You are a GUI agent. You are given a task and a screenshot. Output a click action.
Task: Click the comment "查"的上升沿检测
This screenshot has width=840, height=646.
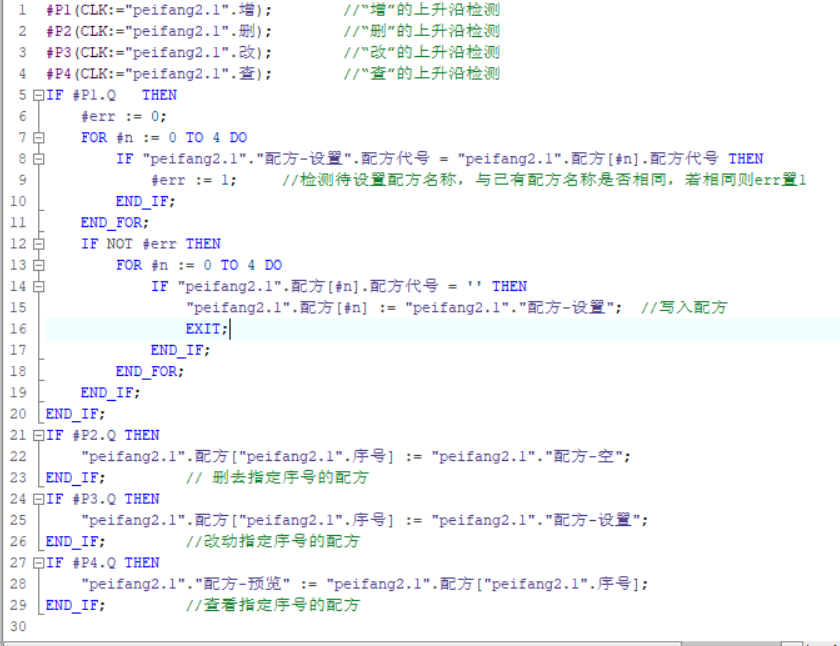point(422,73)
